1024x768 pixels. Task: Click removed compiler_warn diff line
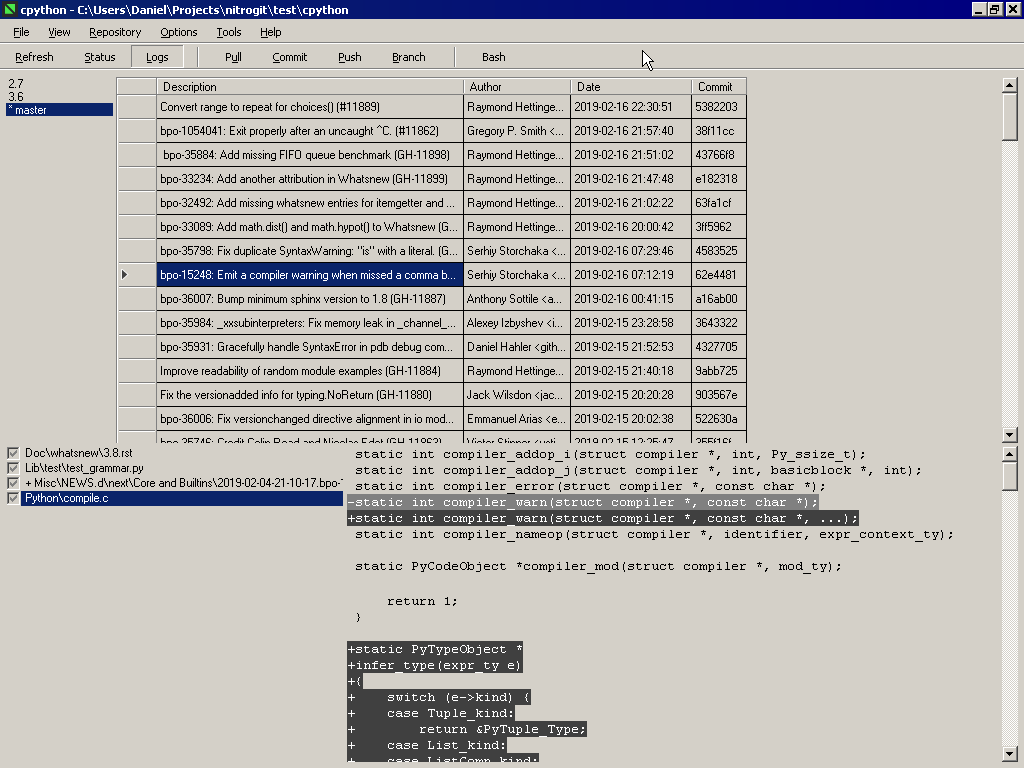pos(582,502)
